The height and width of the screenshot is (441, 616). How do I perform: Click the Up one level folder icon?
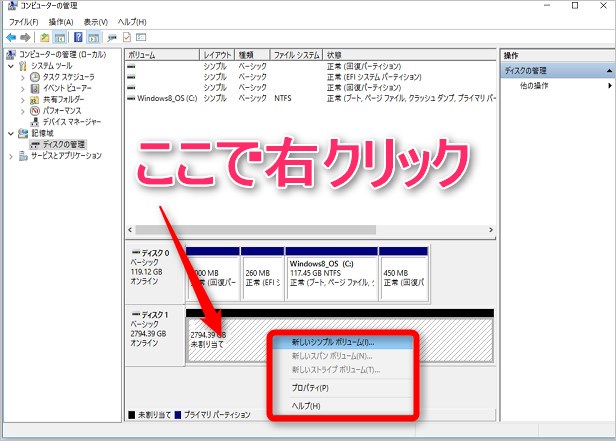pos(45,38)
